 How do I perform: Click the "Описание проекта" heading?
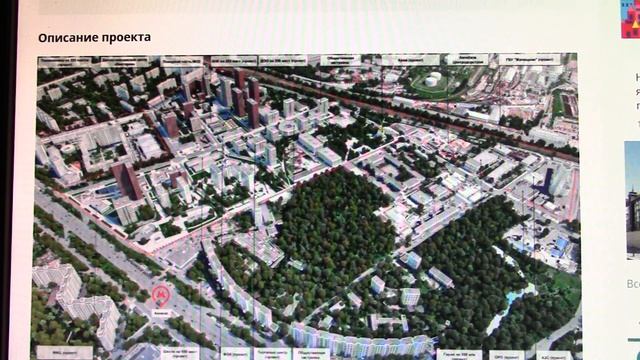click(94, 38)
